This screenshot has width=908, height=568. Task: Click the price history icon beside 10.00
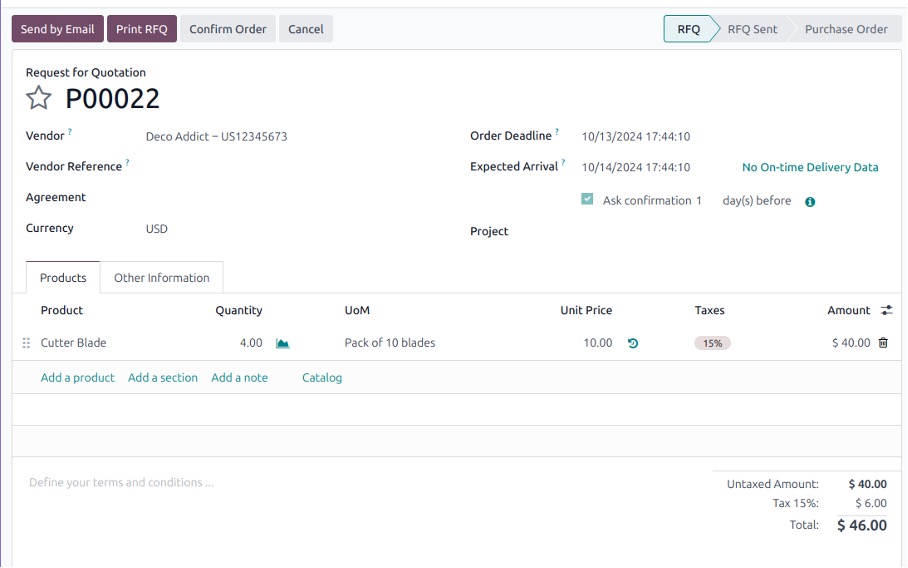(x=633, y=343)
